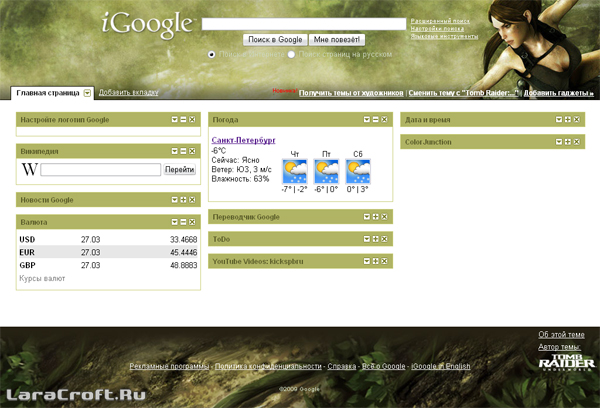600x408 pixels.
Task: Select the USD currency row
Action: pos(108,239)
